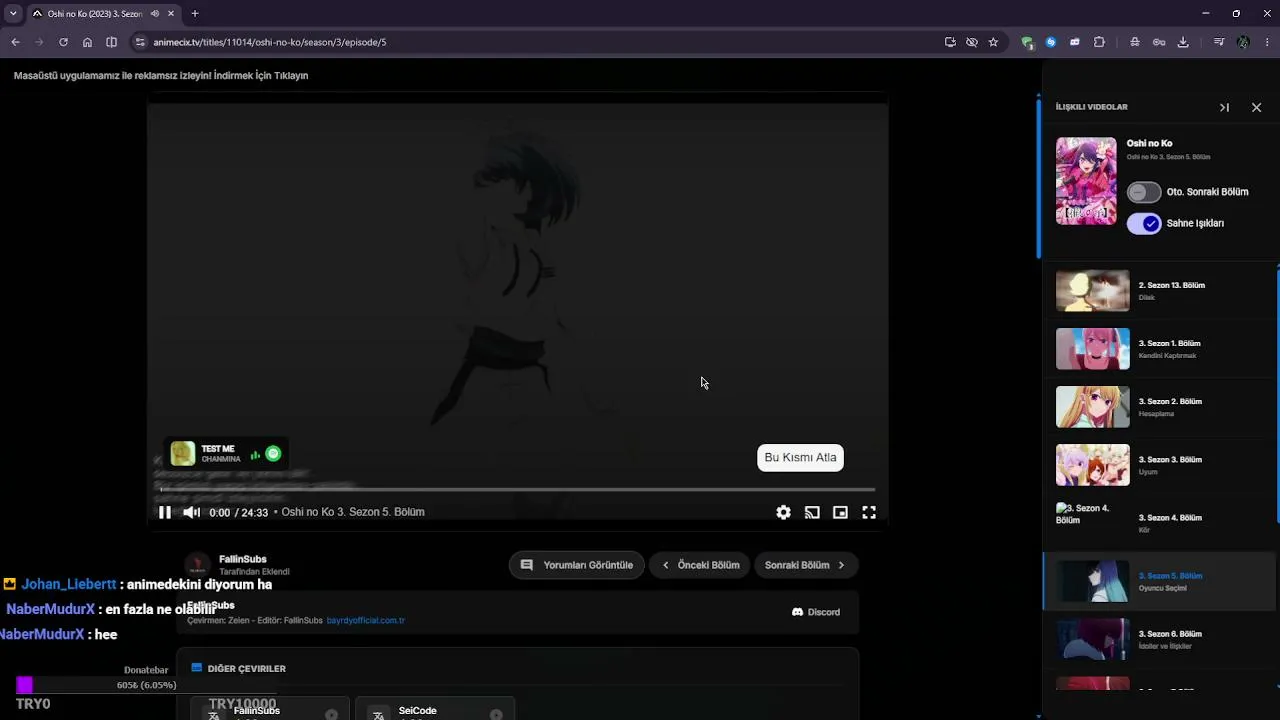Image resolution: width=1280 pixels, height=720 pixels.
Task: View site information in address bar
Action: [x=140, y=42]
